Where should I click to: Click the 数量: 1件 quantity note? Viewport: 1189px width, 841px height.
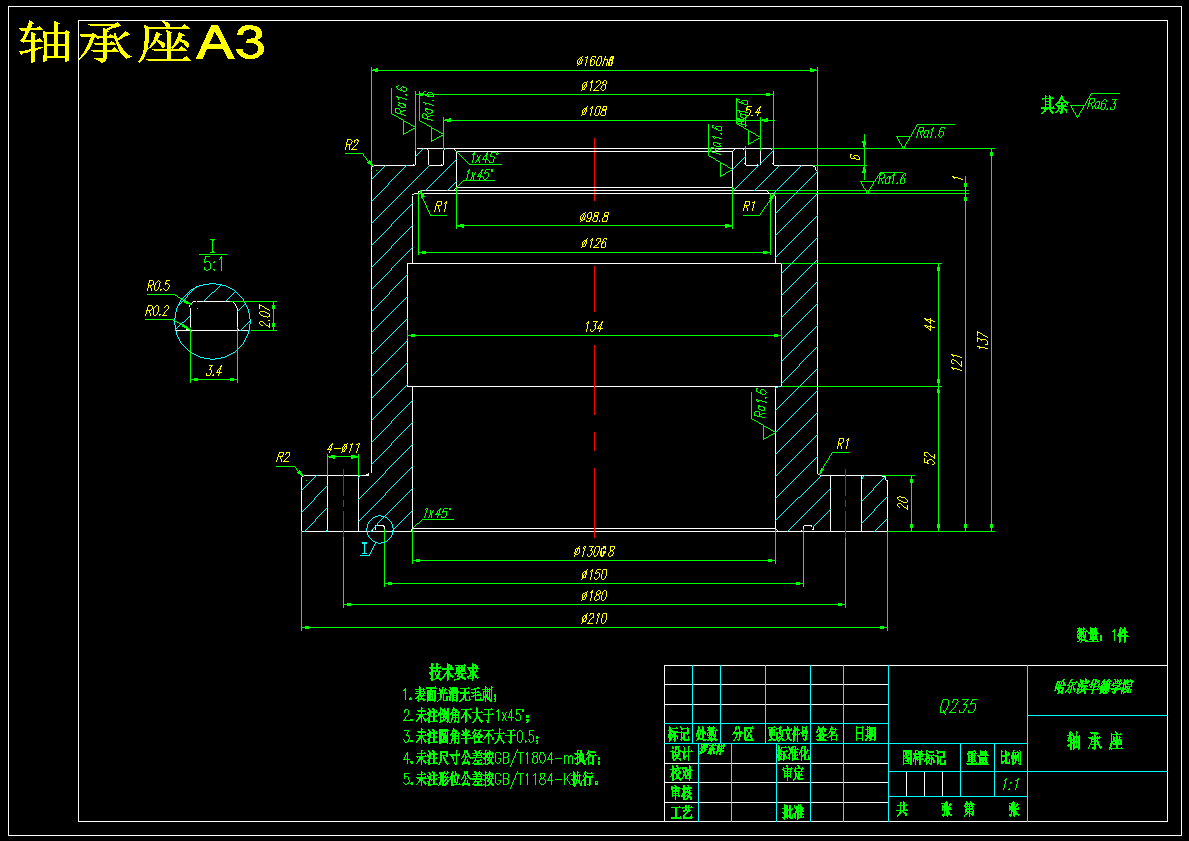(x=1103, y=635)
